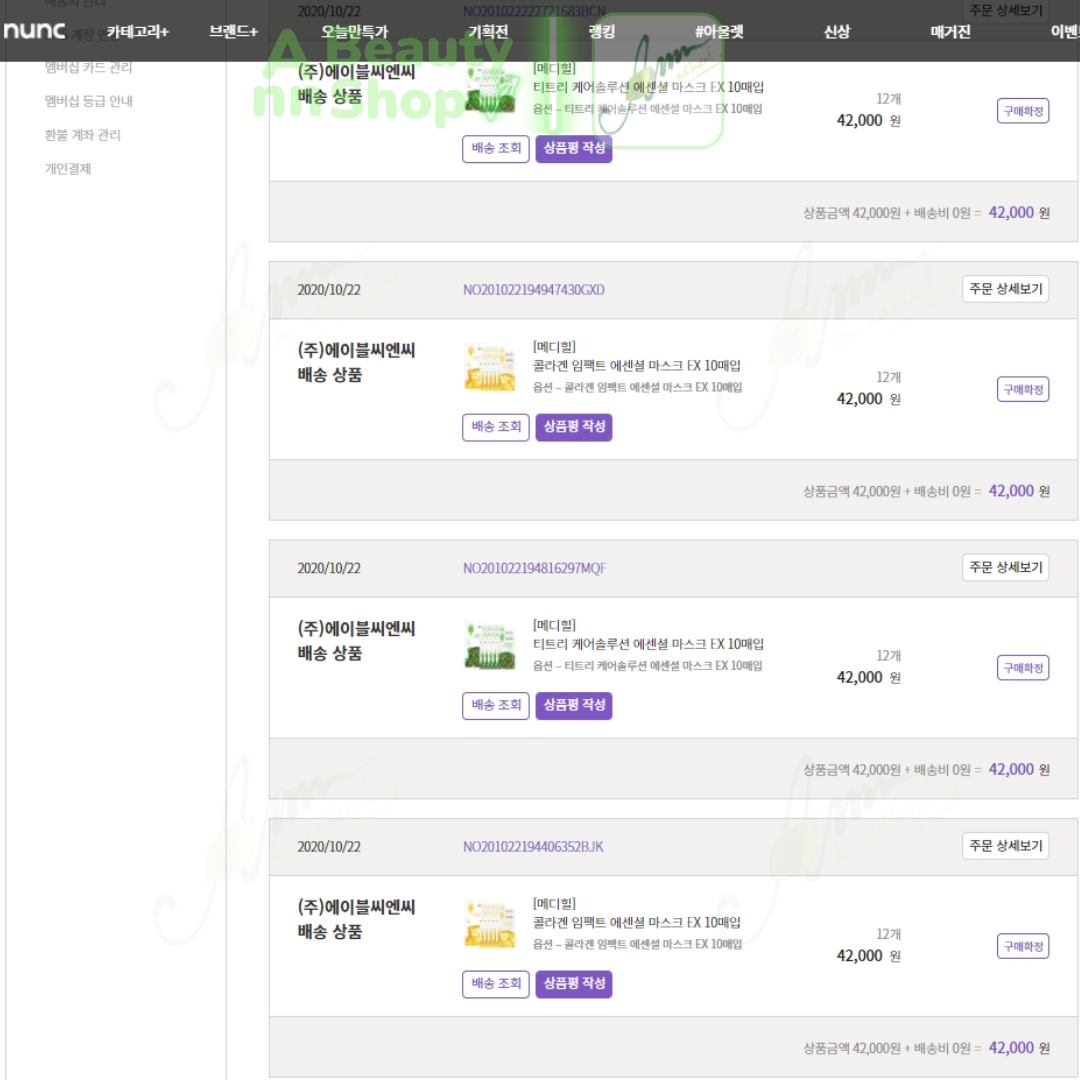Click 개인결제 in the sidebar

click(x=68, y=169)
